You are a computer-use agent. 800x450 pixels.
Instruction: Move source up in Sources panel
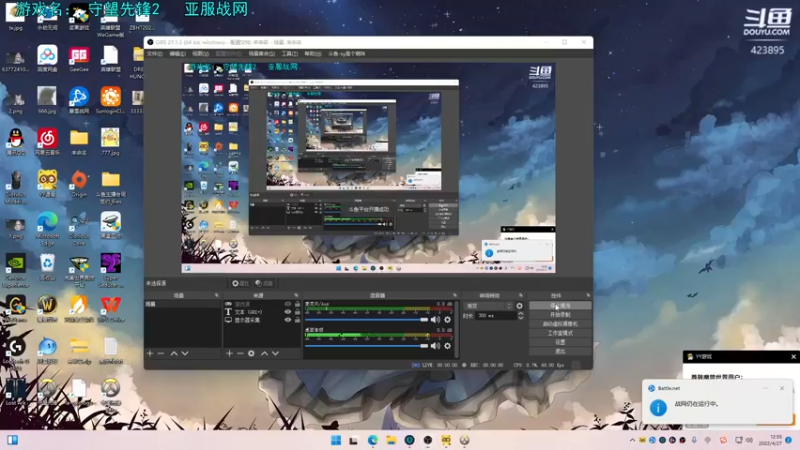coord(264,353)
